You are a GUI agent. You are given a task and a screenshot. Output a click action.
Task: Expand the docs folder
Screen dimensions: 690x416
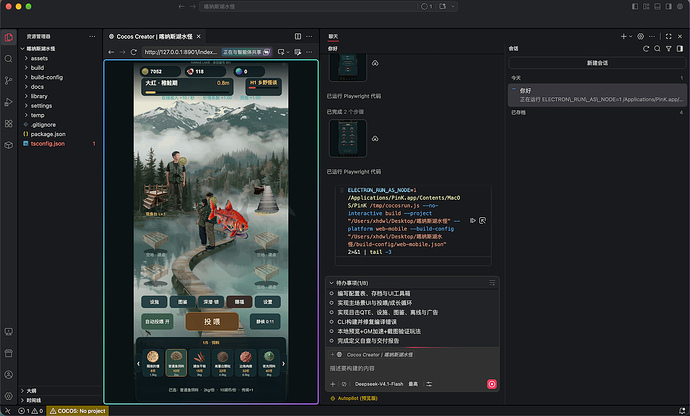tap(60, 87)
